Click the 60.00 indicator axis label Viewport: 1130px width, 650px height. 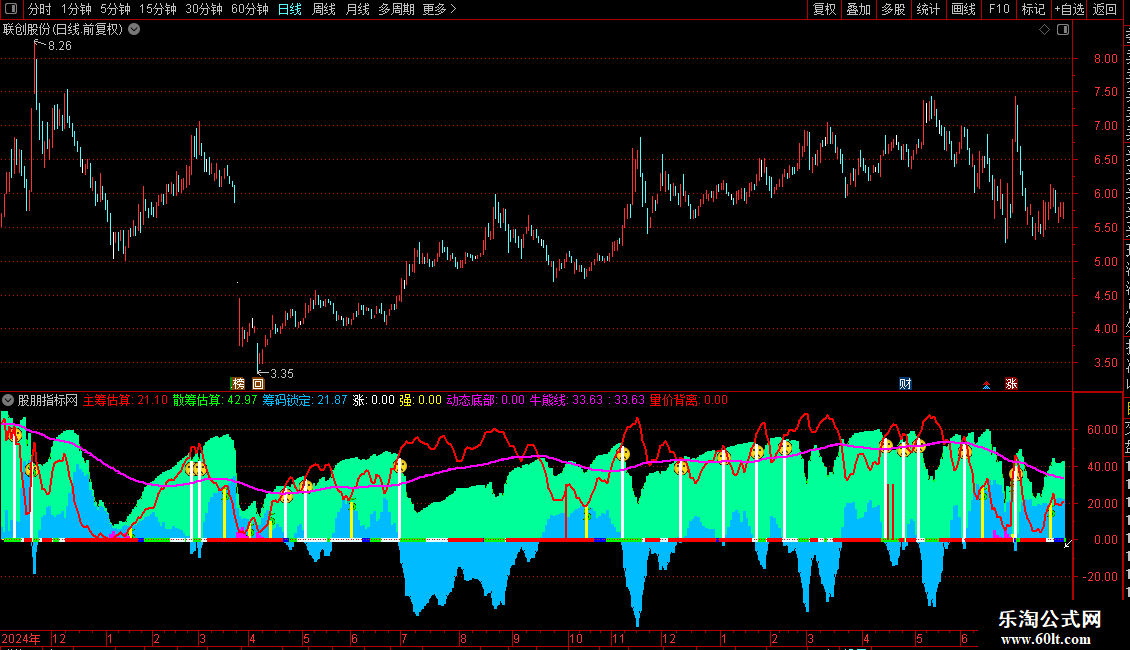click(x=1103, y=430)
